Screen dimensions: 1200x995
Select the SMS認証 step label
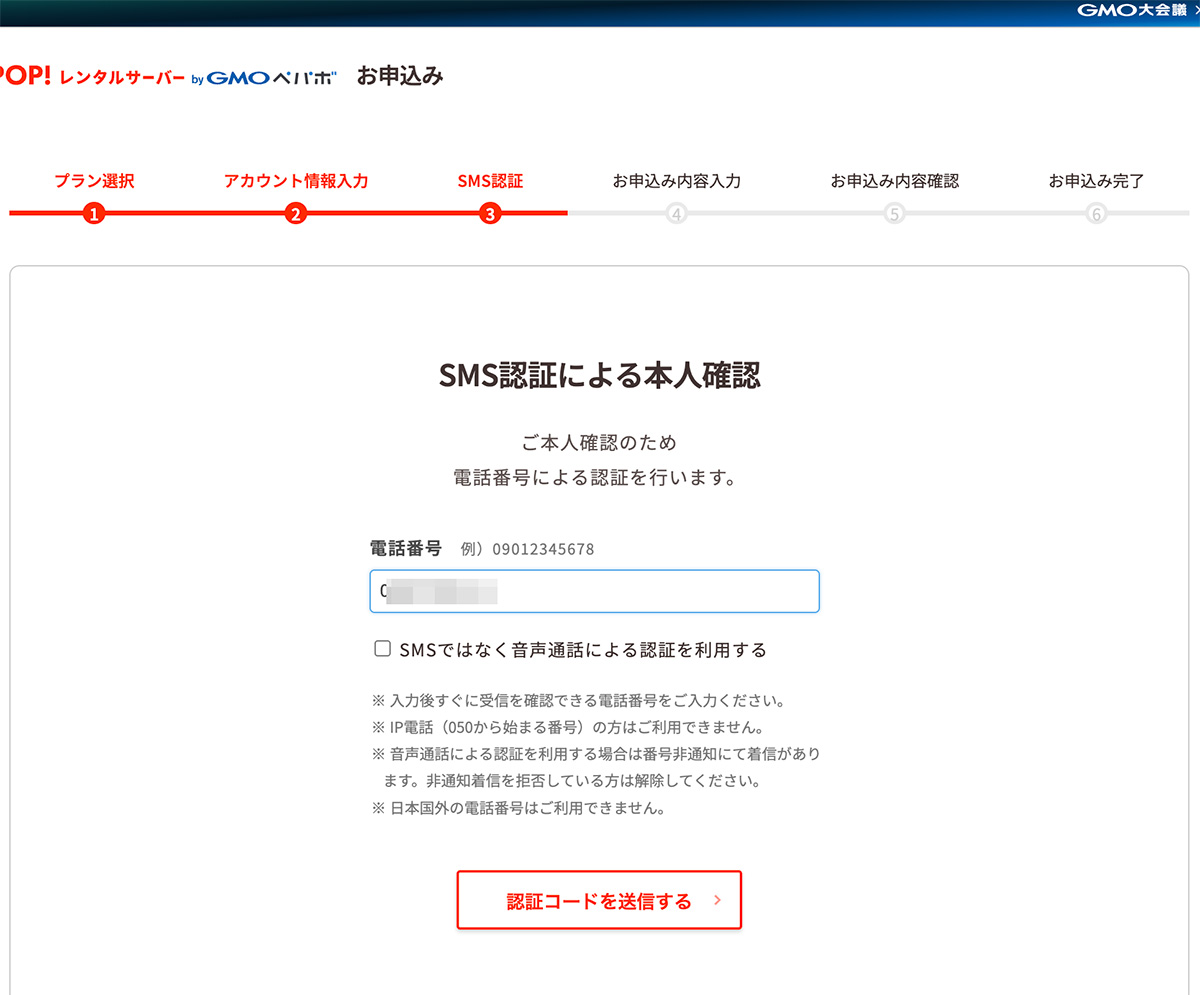click(x=490, y=181)
